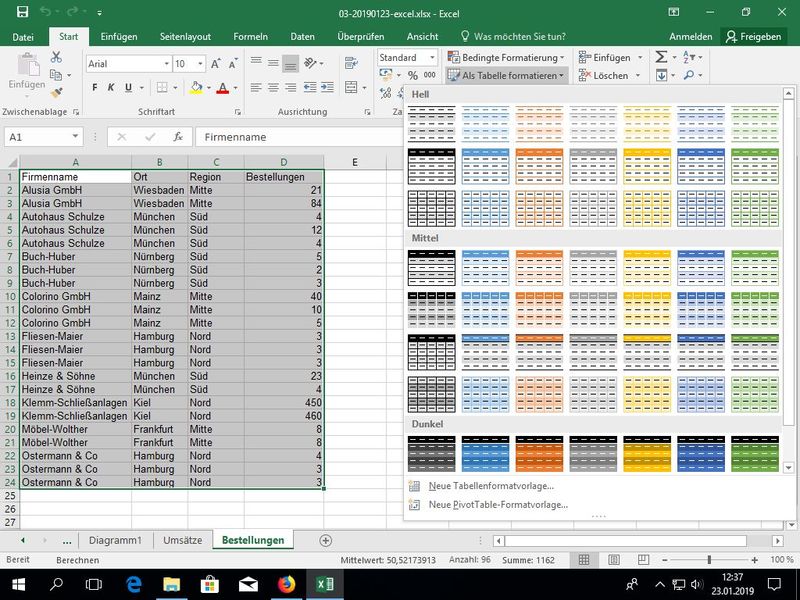Decrease indent icon
Image resolution: width=800 pixels, height=600 pixels.
[310, 88]
